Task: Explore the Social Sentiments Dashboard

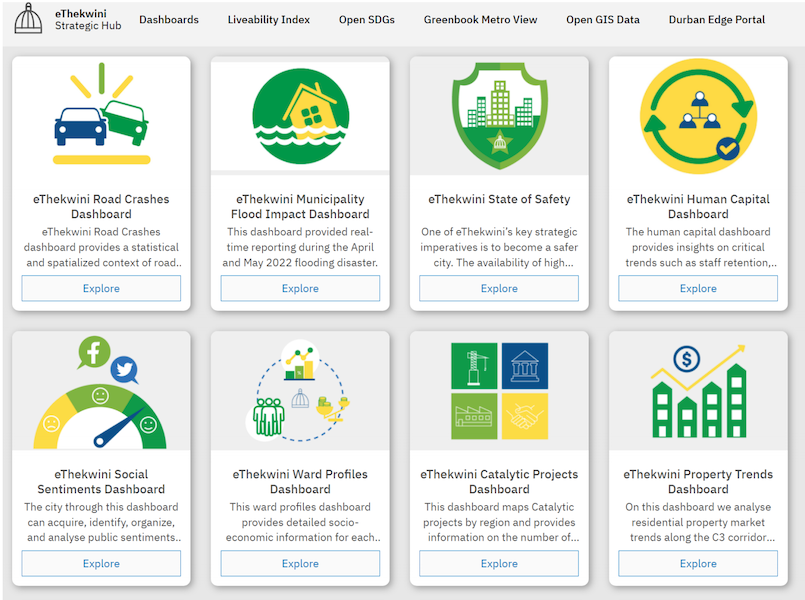Action: [101, 564]
